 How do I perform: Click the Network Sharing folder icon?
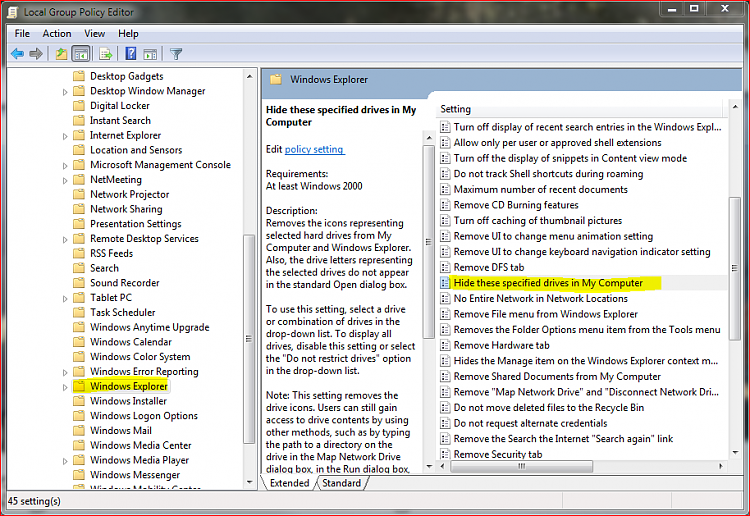point(79,209)
